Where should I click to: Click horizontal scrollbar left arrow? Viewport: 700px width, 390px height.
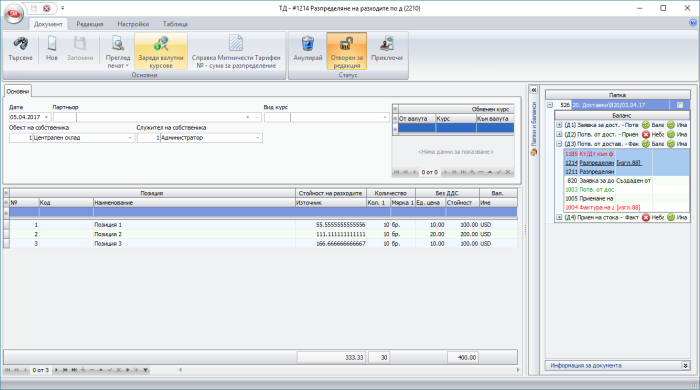(180, 370)
